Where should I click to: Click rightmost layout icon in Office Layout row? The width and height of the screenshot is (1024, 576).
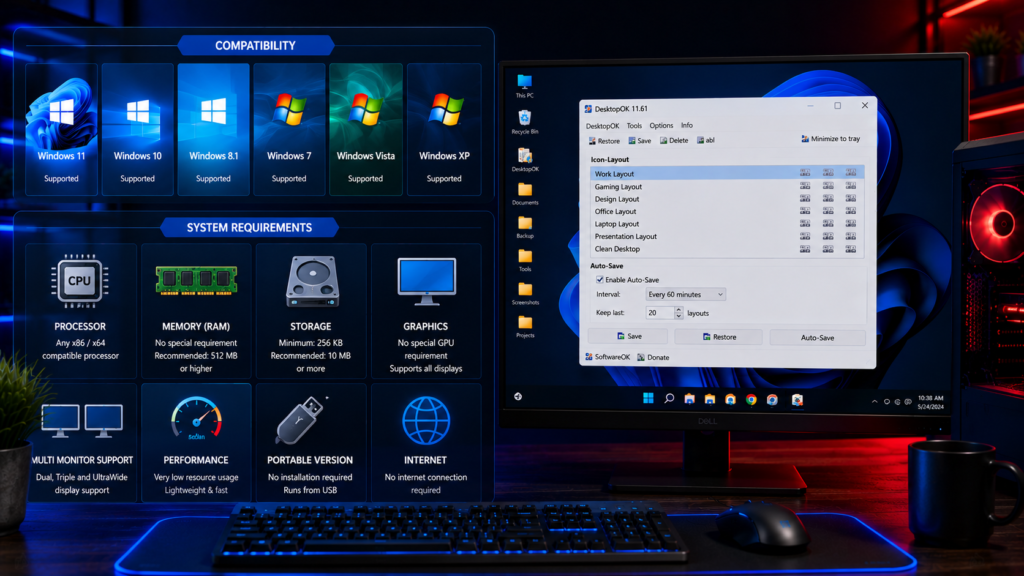click(851, 211)
